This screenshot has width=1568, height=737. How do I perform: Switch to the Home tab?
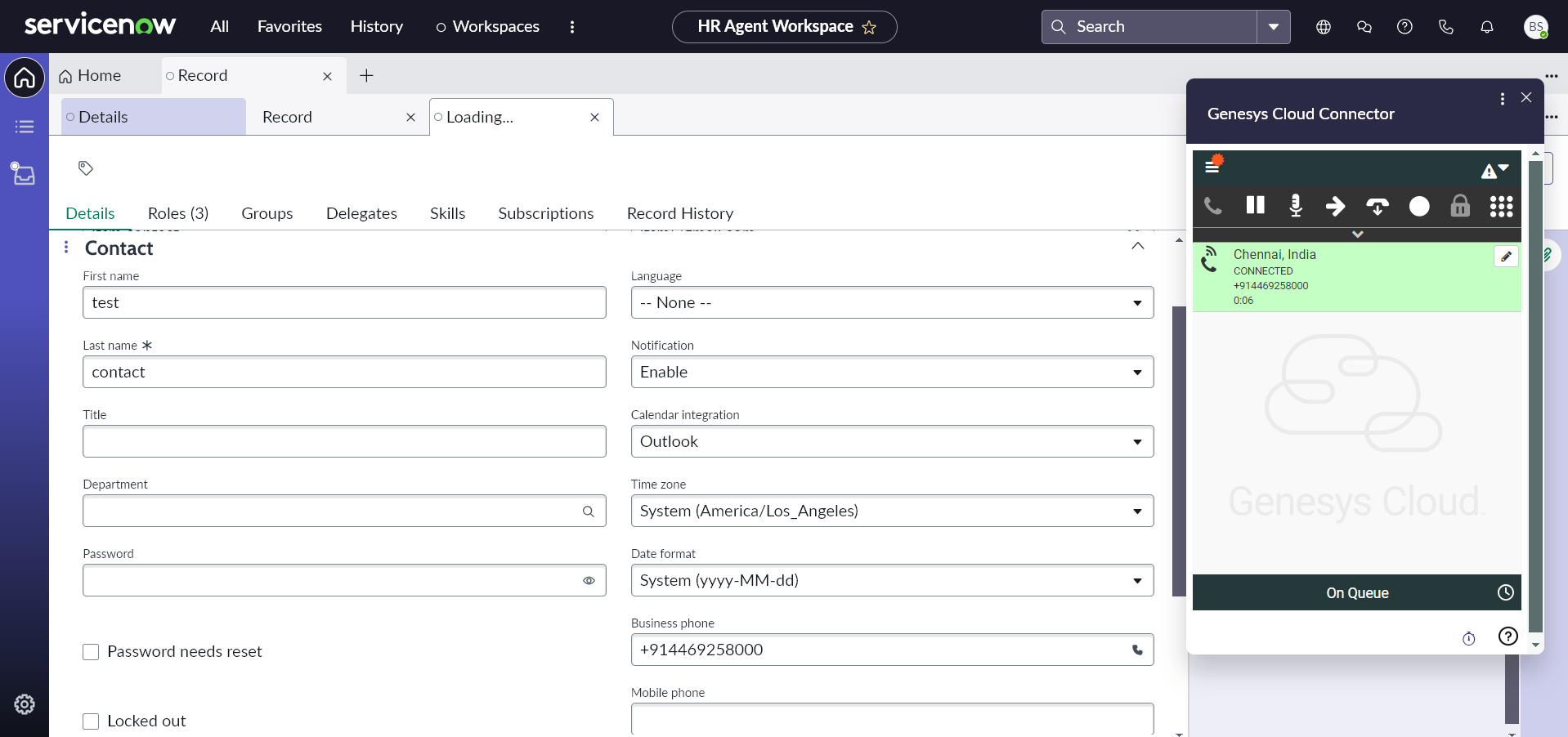tap(90, 76)
